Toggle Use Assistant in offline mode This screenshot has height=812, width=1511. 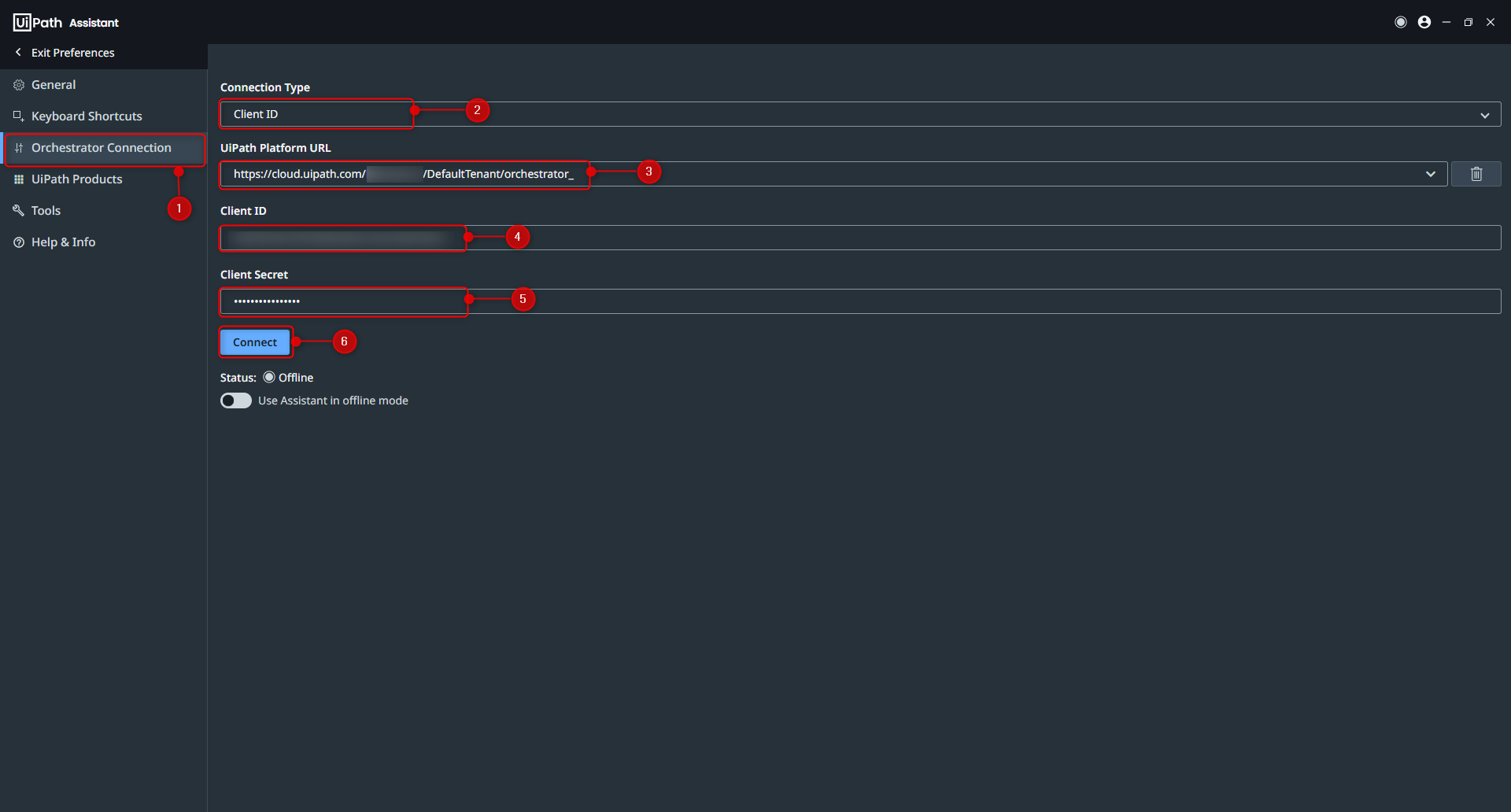point(236,400)
